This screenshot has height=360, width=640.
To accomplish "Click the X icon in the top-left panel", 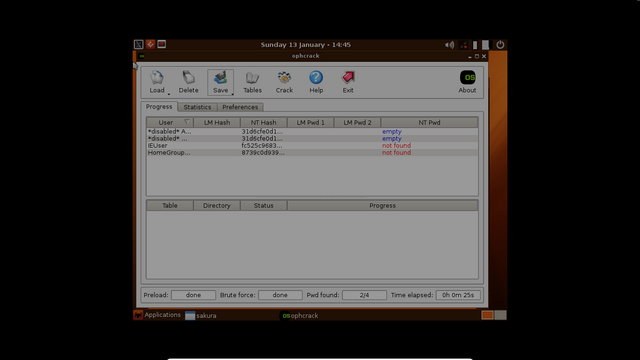I will 139,44.
